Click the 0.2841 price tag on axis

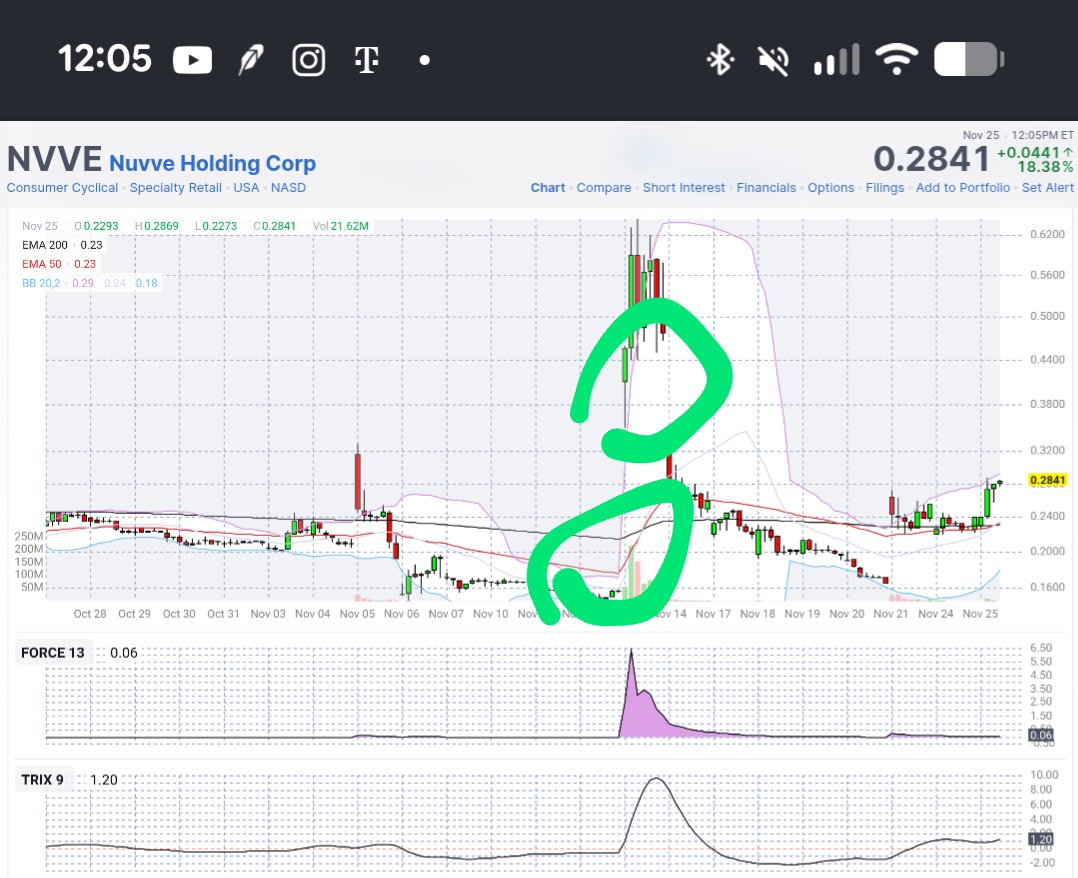[x=1047, y=480]
